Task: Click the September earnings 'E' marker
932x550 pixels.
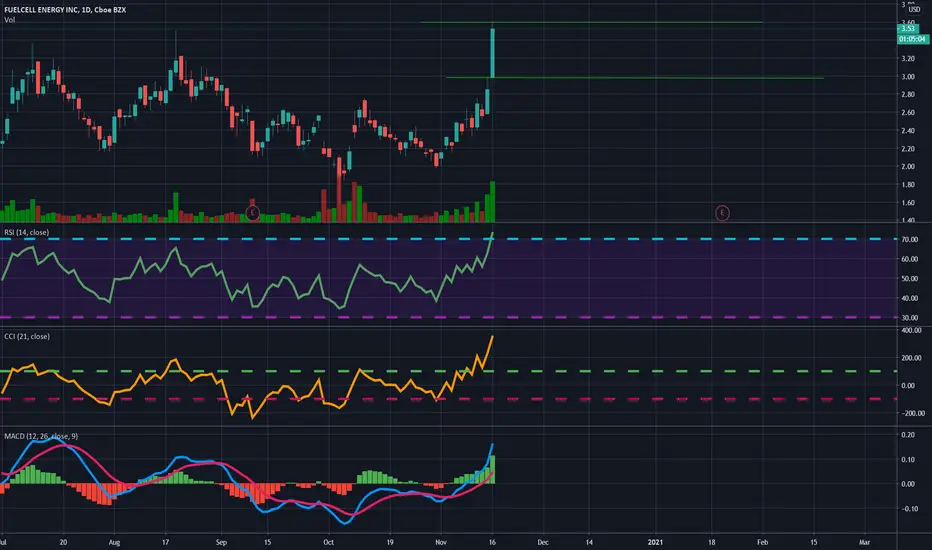Action: pos(253,213)
